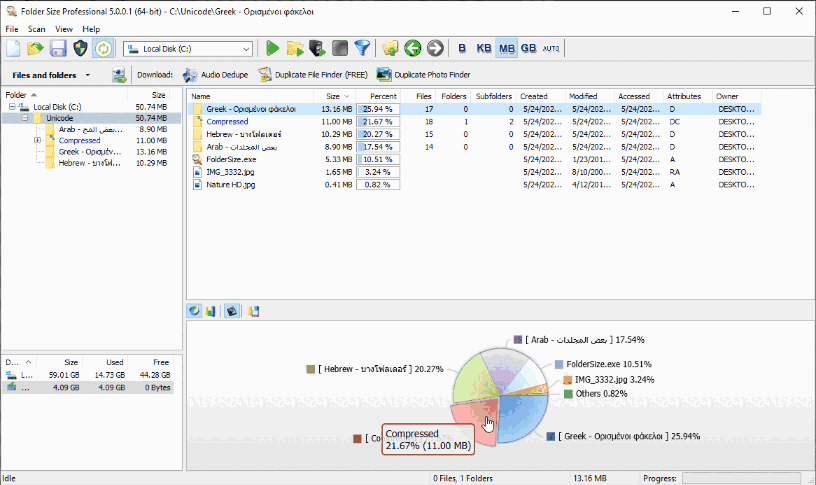
Task: Click the green Refresh scan icon
Action: (x=102, y=48)
